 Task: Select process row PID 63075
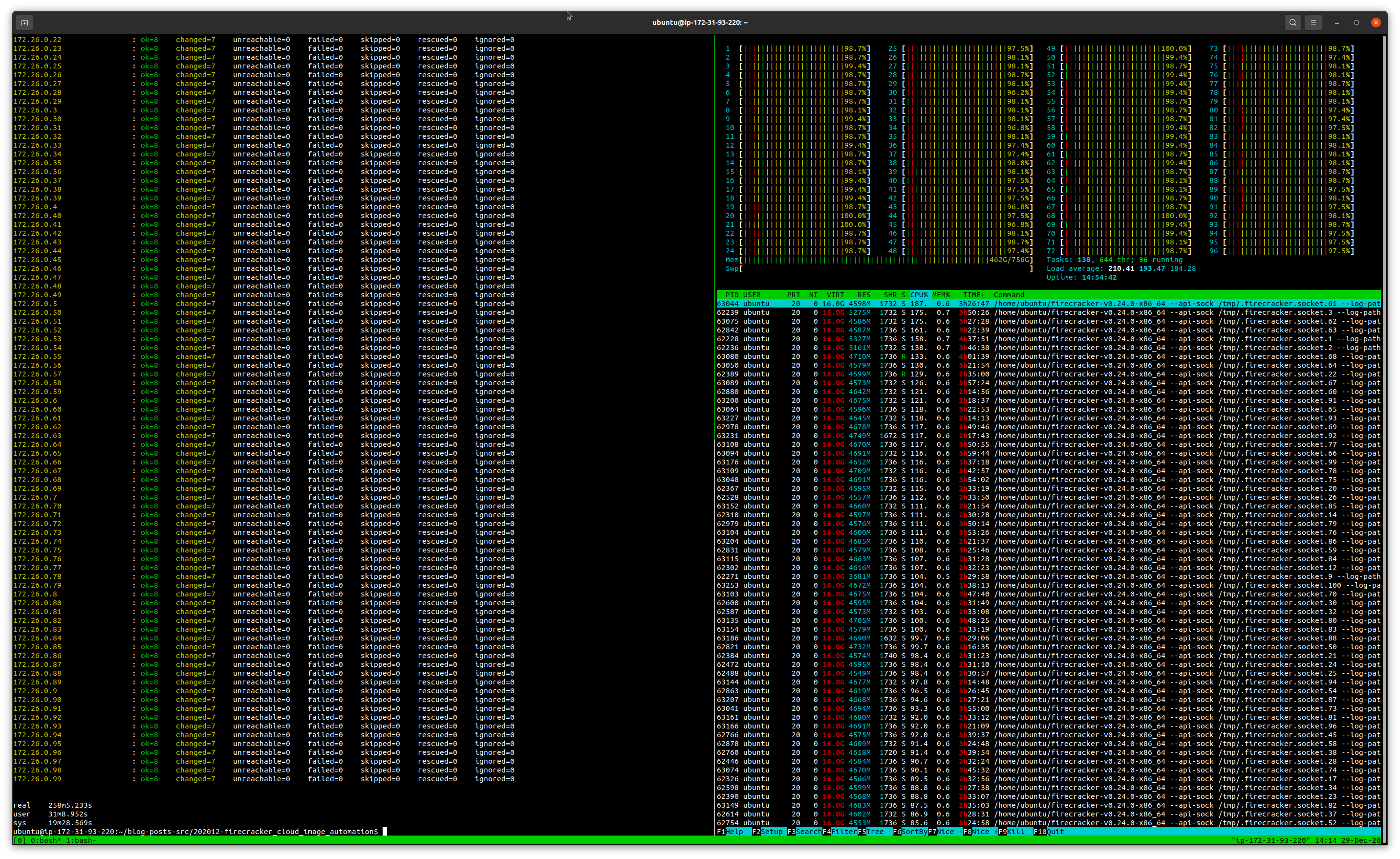[1049, 321]
